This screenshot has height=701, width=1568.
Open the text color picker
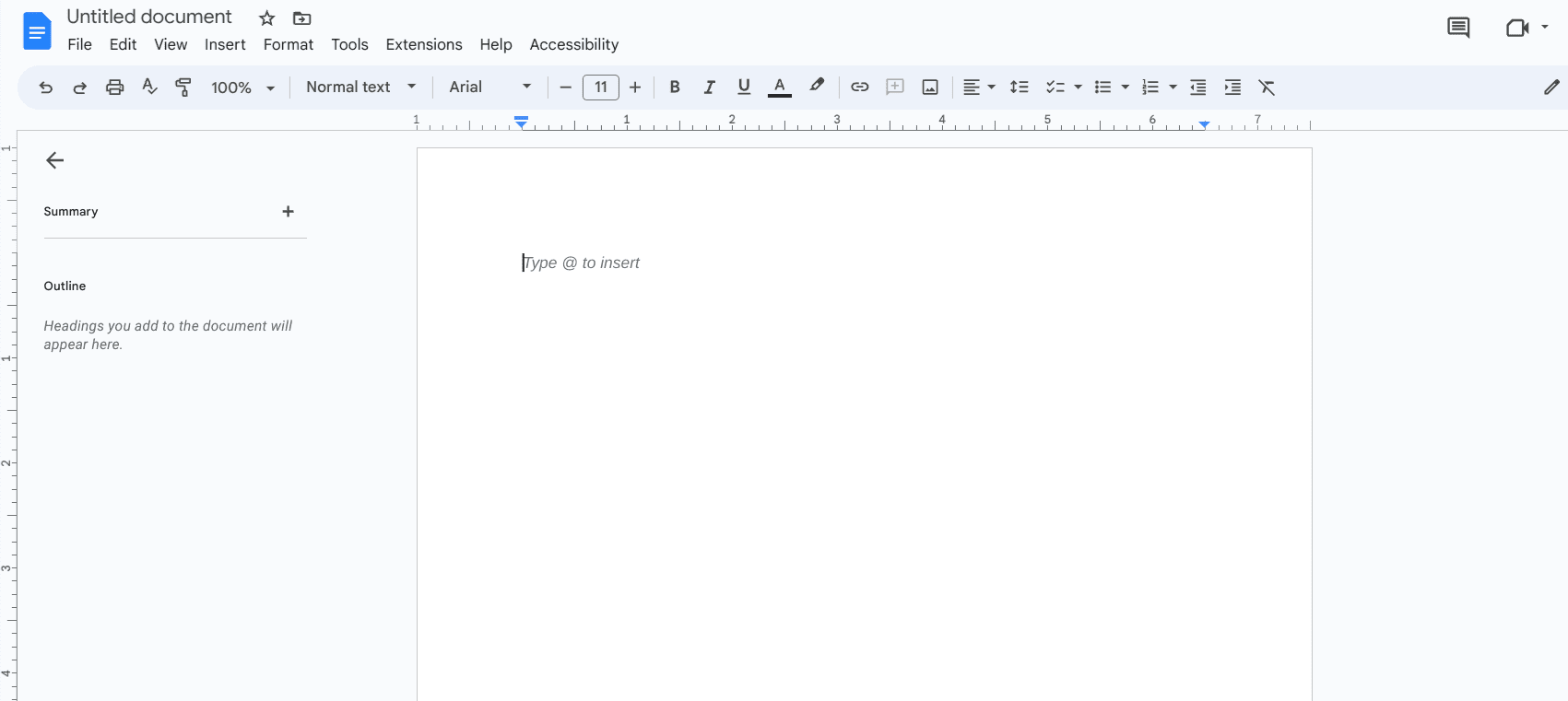pos(780,88)
